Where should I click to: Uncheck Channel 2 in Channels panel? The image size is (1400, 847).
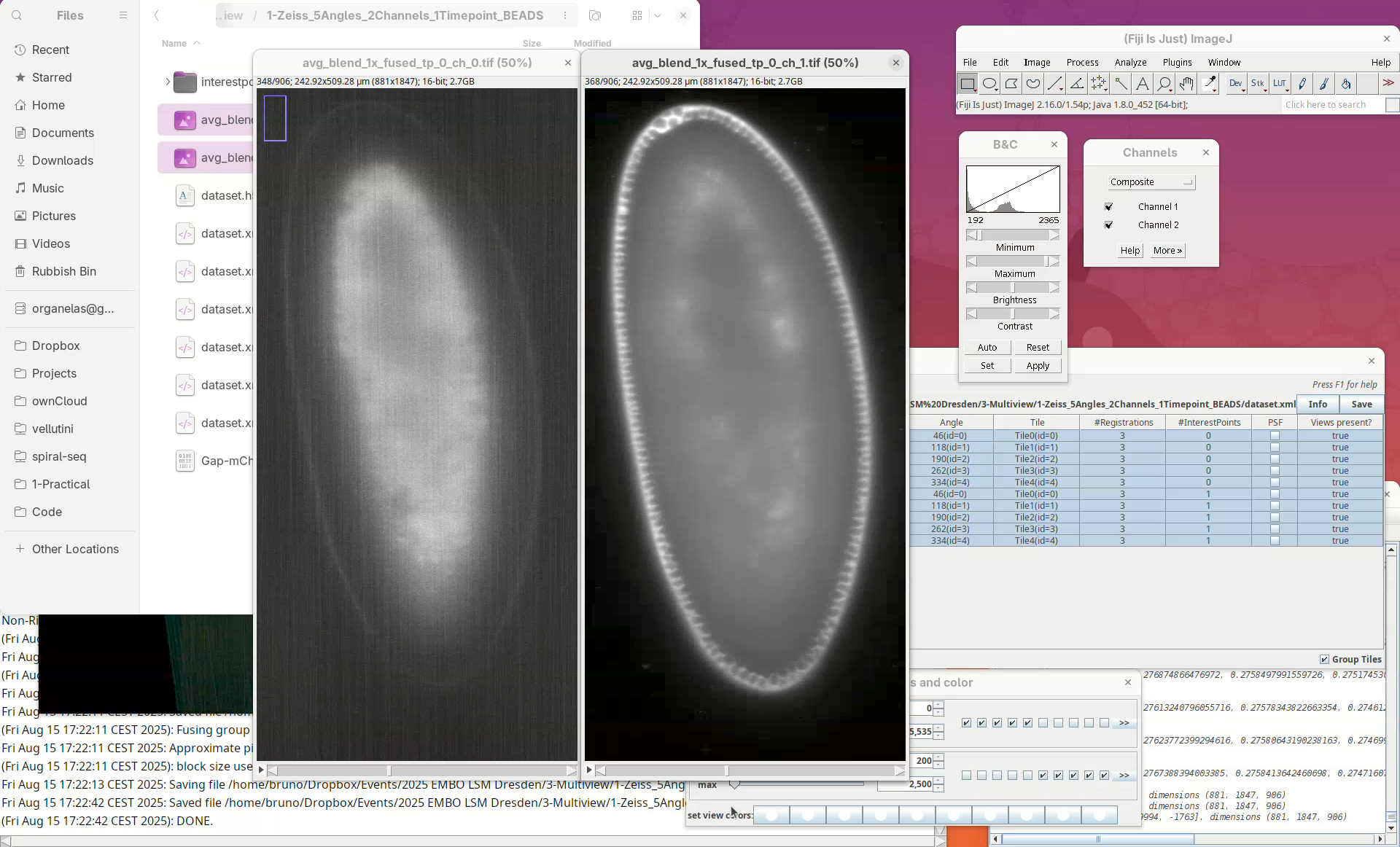point(1109,225)
